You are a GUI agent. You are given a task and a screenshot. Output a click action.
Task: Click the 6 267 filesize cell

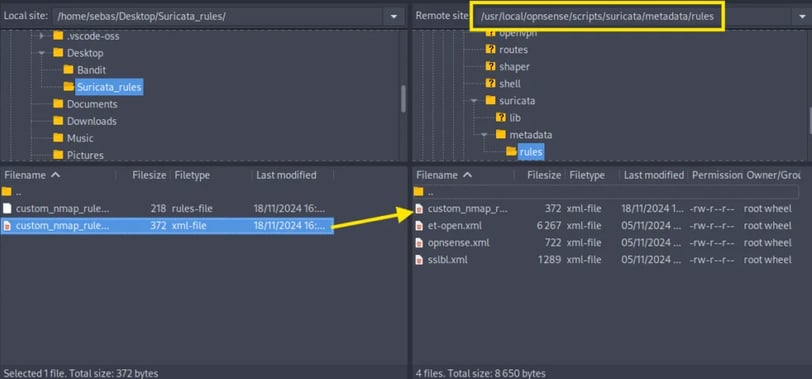click(548, 226)
